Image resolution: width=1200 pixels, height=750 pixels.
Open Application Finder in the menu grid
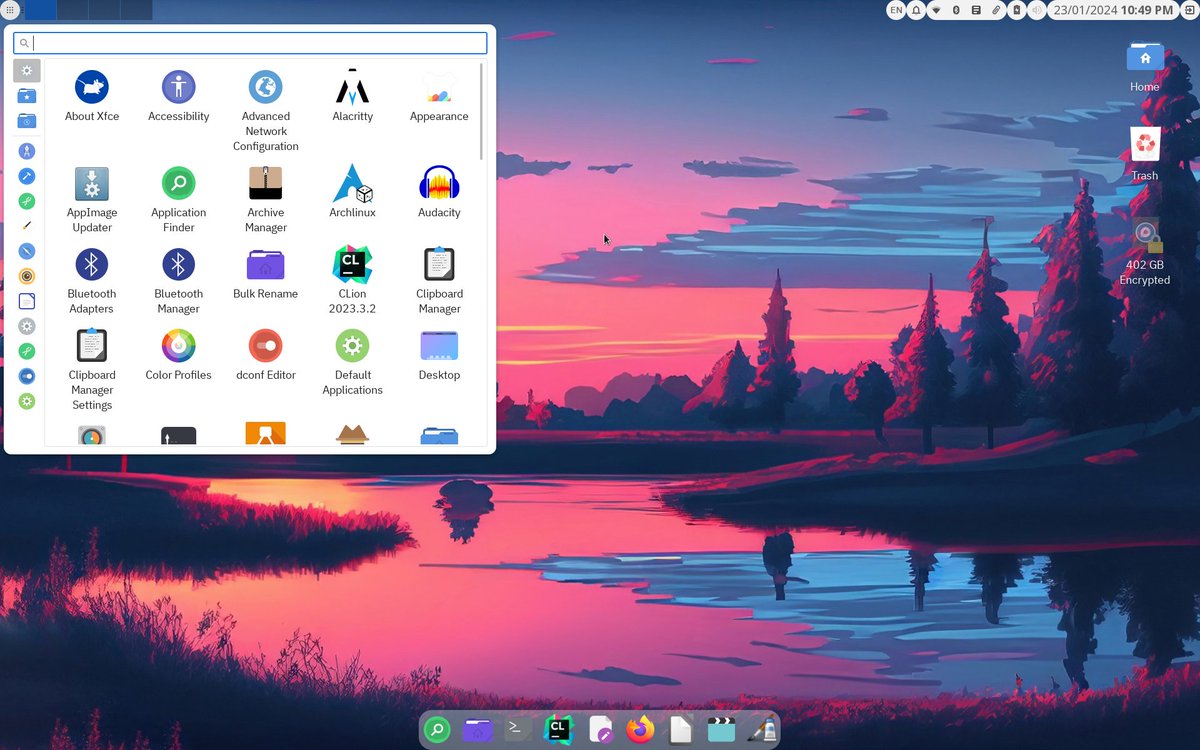tap(179, 200)
